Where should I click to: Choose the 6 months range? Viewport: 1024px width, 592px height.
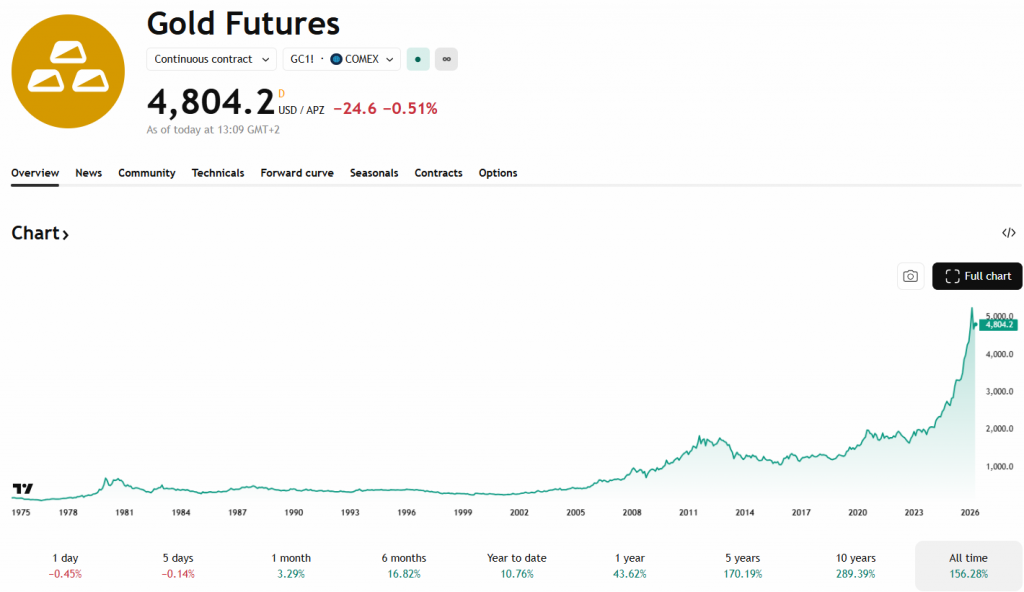pyautogui.click(x=404, y=566)
